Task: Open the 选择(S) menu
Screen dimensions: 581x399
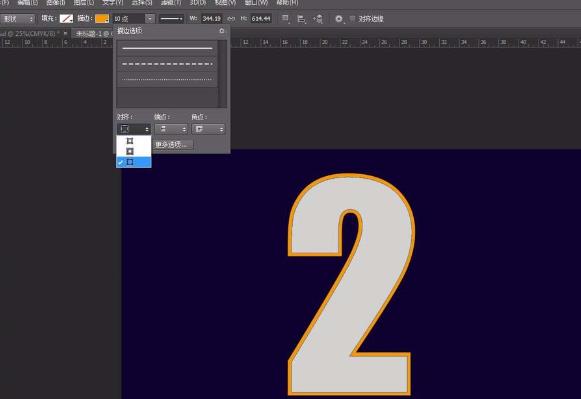Action: point(142,3)
